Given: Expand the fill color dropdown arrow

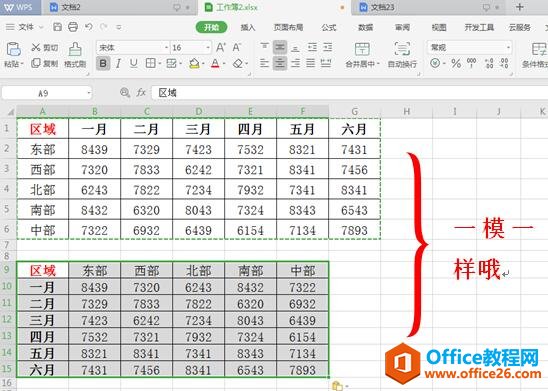Looking at the screenshot, I should 203,64.
